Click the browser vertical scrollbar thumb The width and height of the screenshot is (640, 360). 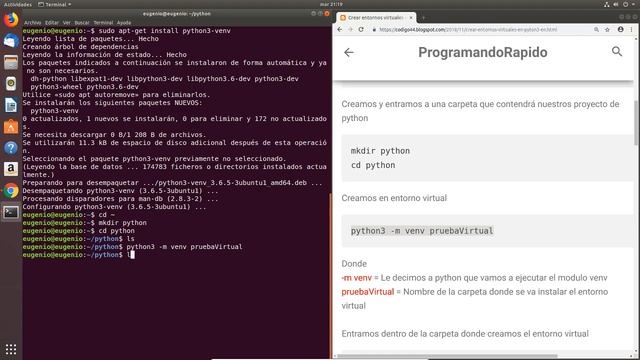[636, 122]
